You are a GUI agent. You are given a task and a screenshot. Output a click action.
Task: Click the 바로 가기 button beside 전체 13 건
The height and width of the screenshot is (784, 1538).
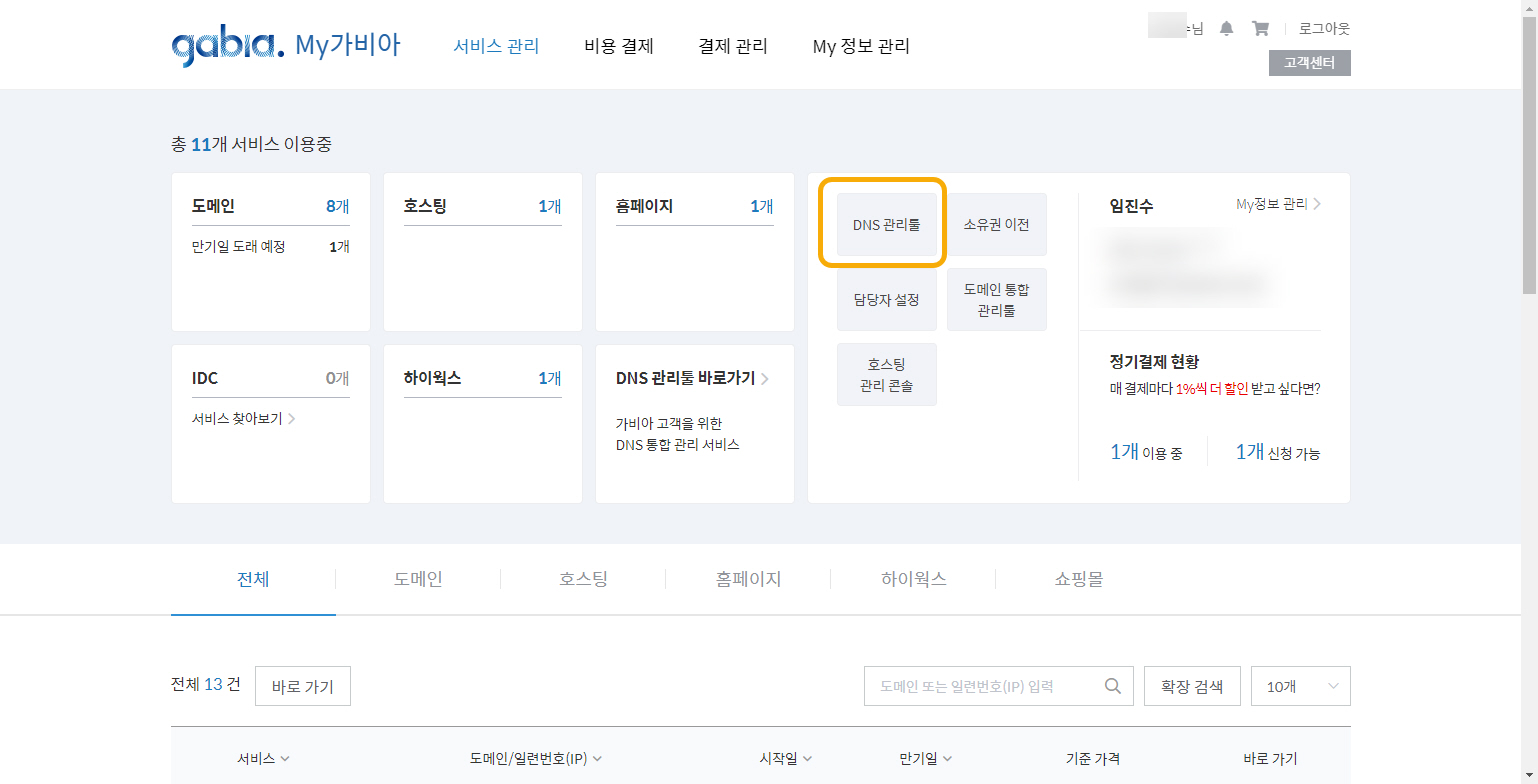tap(303, 686)
